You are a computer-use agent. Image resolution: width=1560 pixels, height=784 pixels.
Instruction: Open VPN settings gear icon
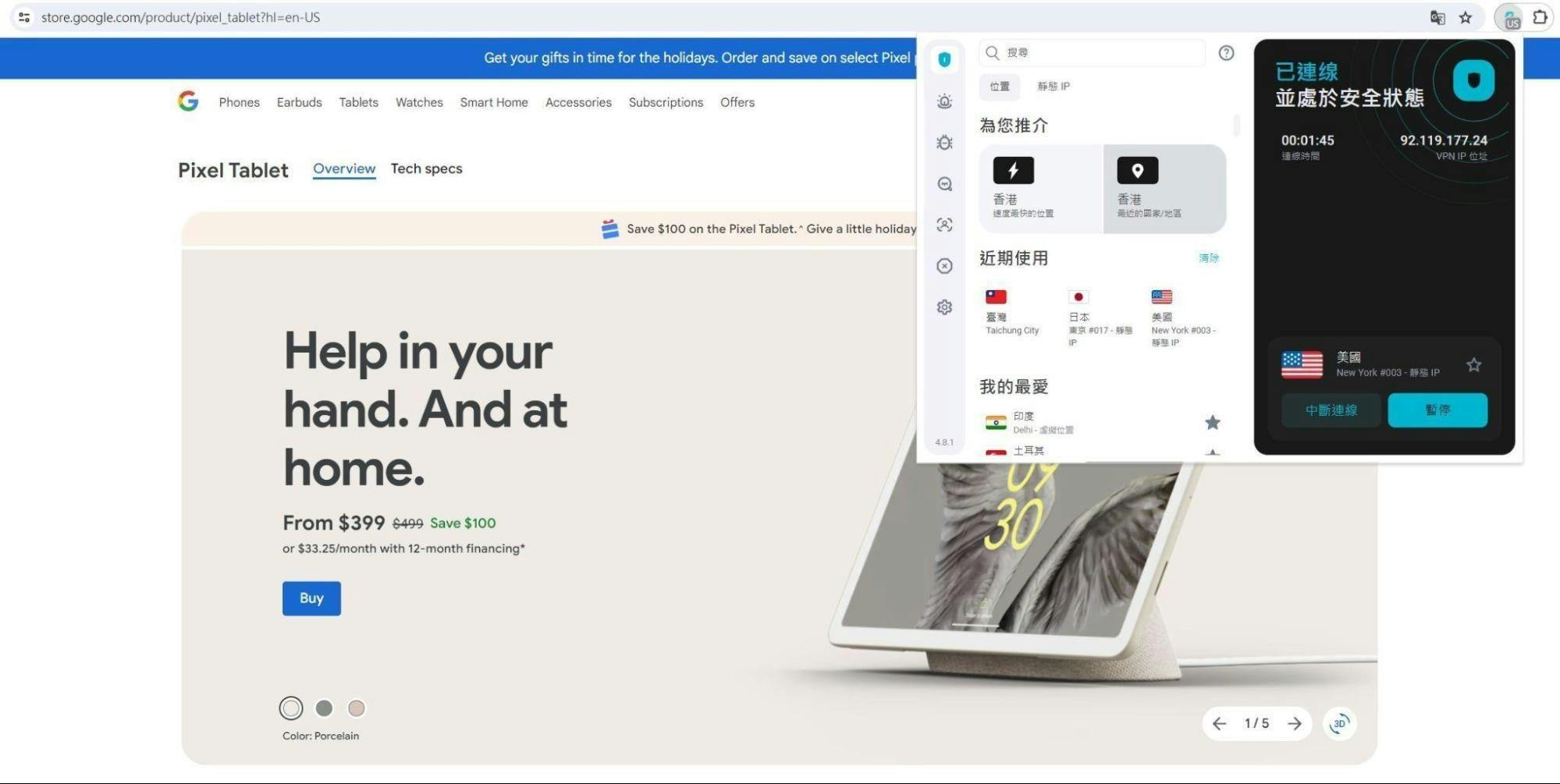pos(944,307)
